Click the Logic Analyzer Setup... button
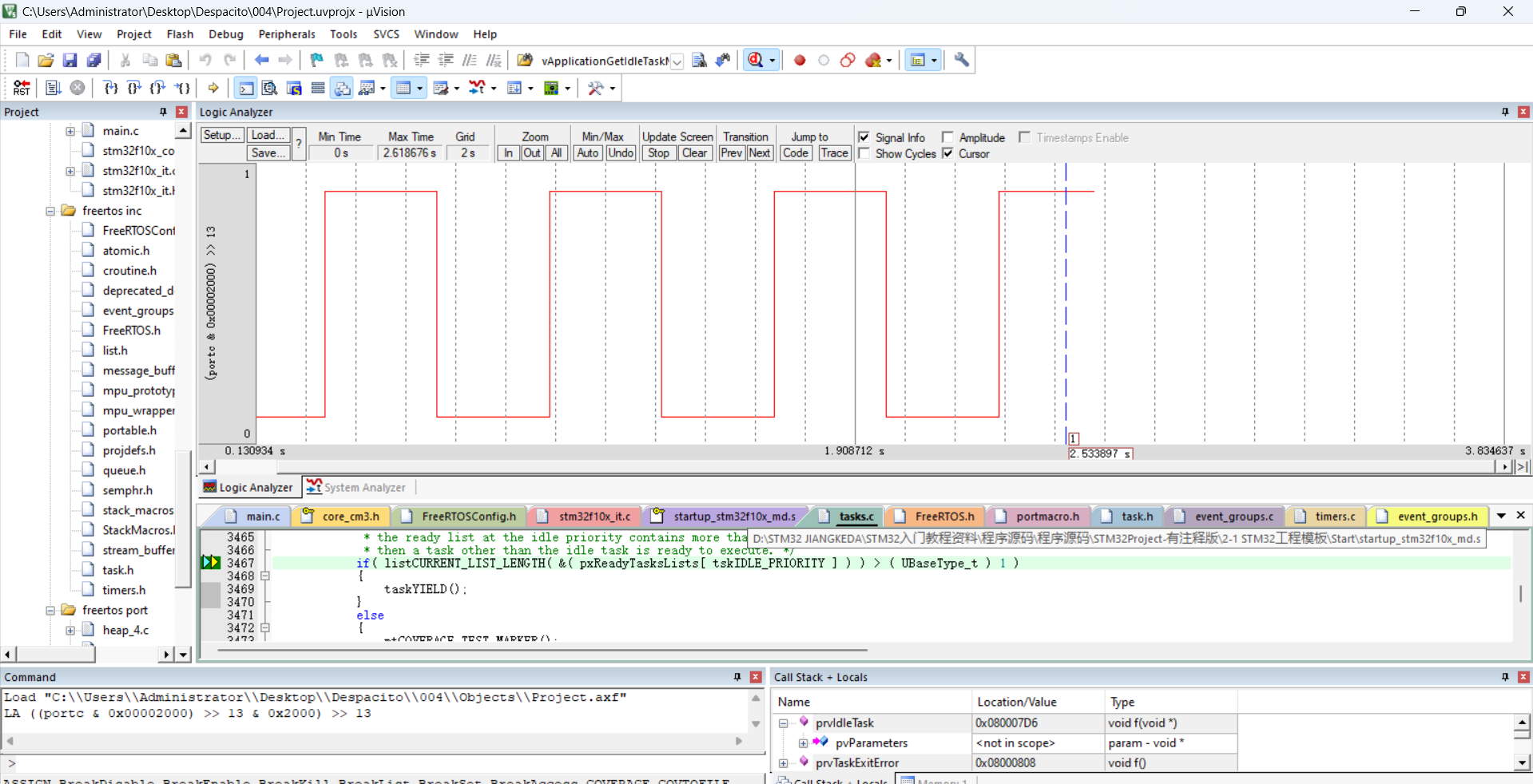Viewport: 1533px width, 784px height. click(221, 135)
